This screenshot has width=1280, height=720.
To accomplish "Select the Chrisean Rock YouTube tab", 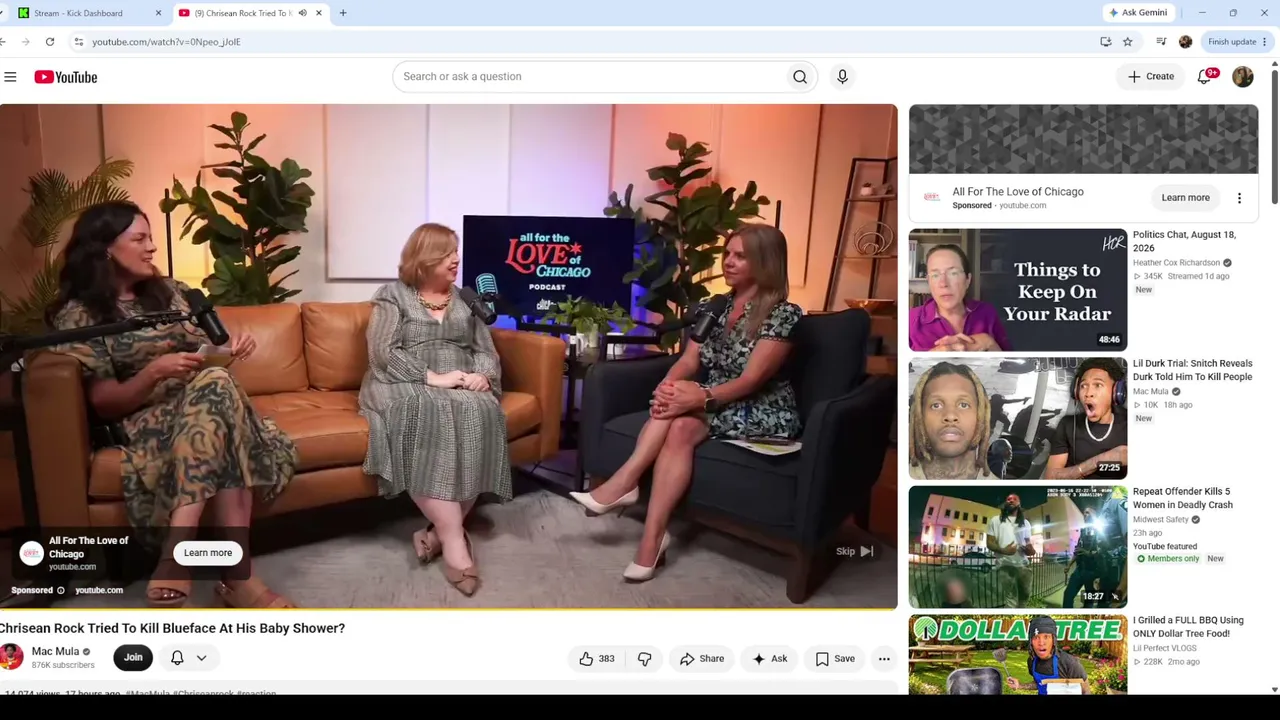I will [x=250, y=13].
